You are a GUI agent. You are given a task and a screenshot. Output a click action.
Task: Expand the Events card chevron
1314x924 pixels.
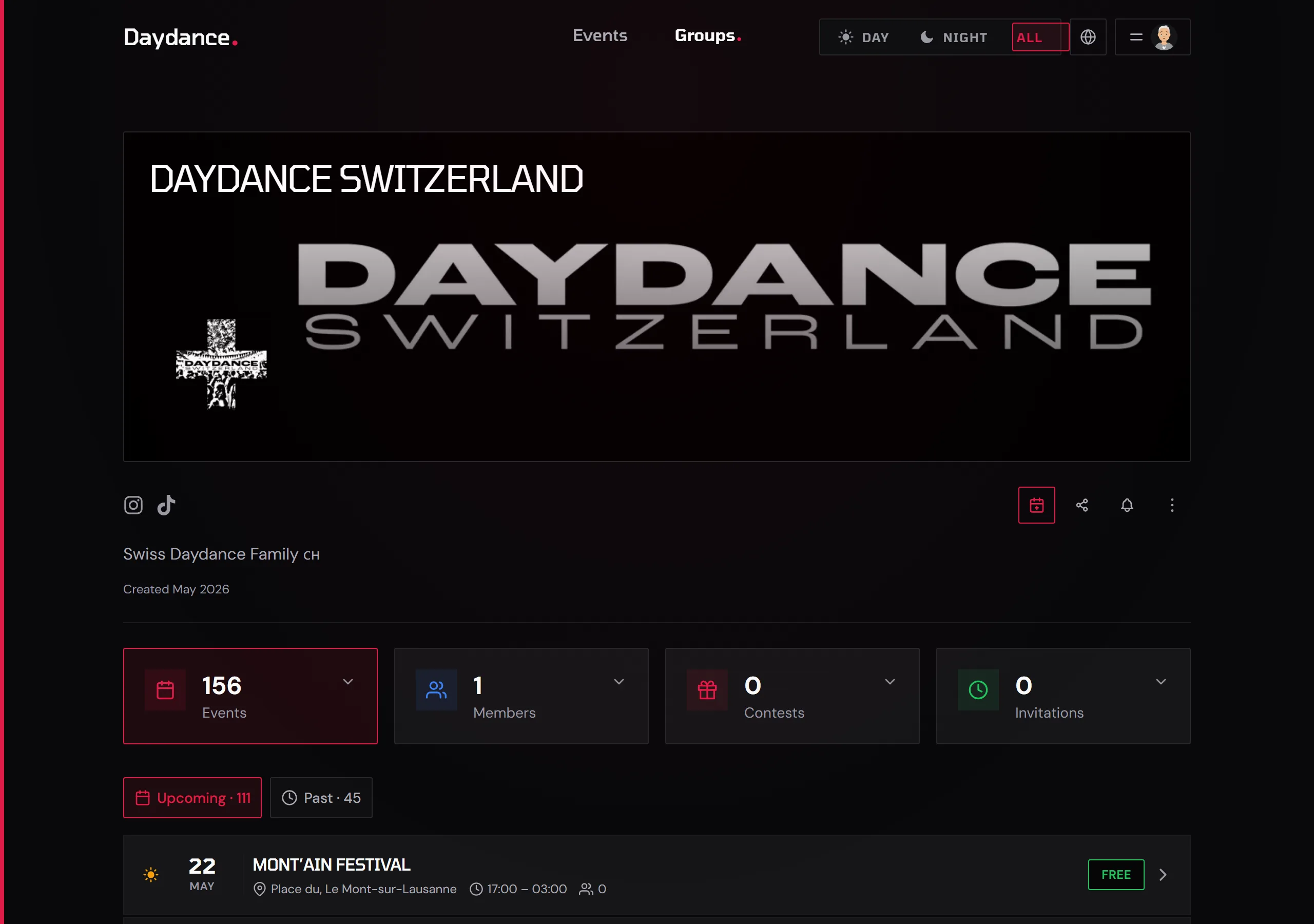point(348,681)
